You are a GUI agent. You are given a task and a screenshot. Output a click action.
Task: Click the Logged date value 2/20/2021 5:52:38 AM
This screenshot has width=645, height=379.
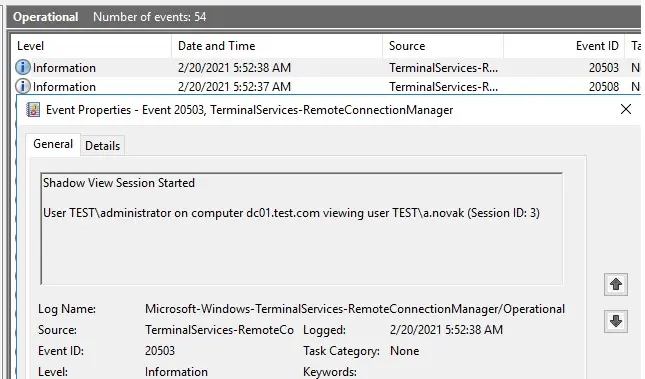[x=446, y=330]
